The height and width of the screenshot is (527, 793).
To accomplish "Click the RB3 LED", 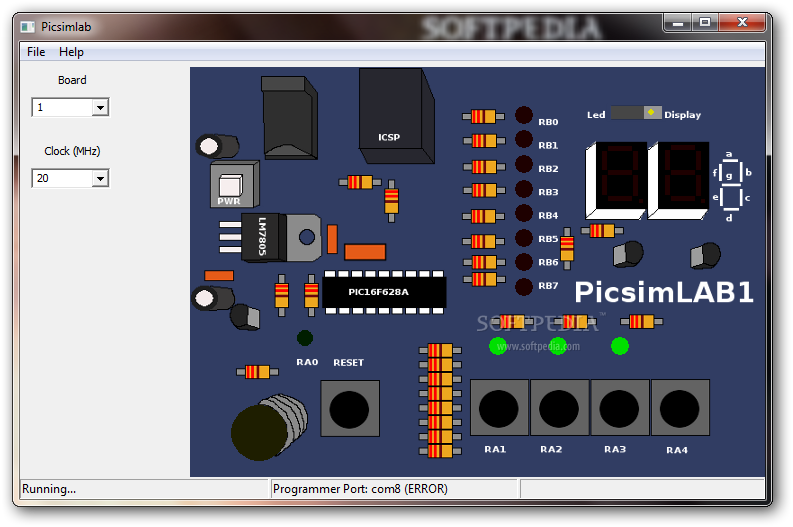I will tap(523, 189).
